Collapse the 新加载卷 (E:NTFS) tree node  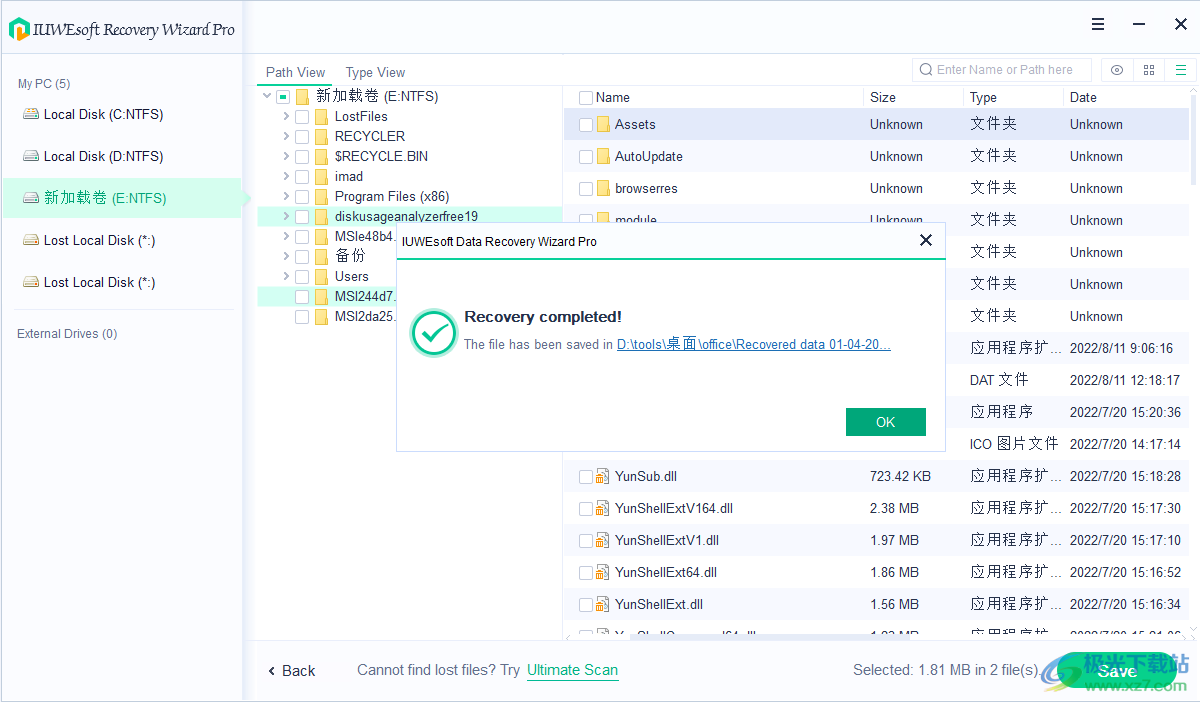265,96
